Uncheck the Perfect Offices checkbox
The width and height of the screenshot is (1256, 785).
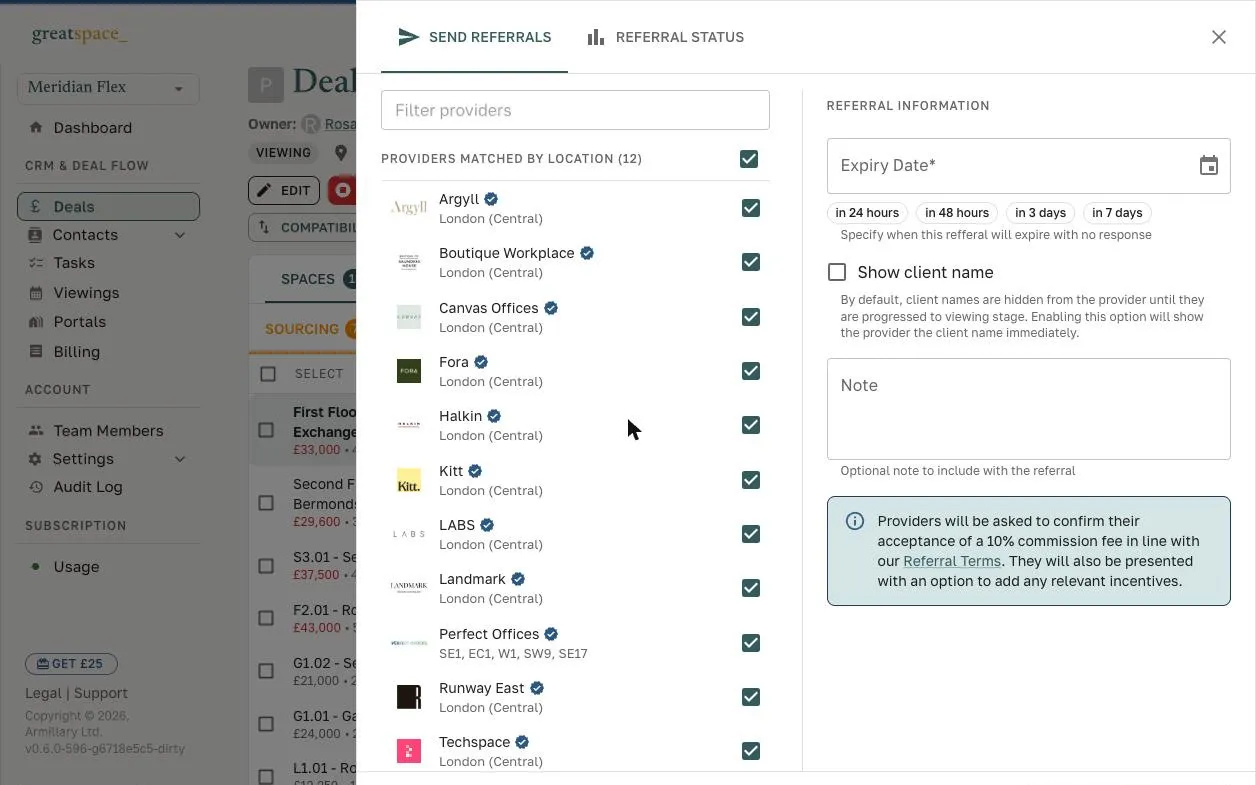click(751, 643)
